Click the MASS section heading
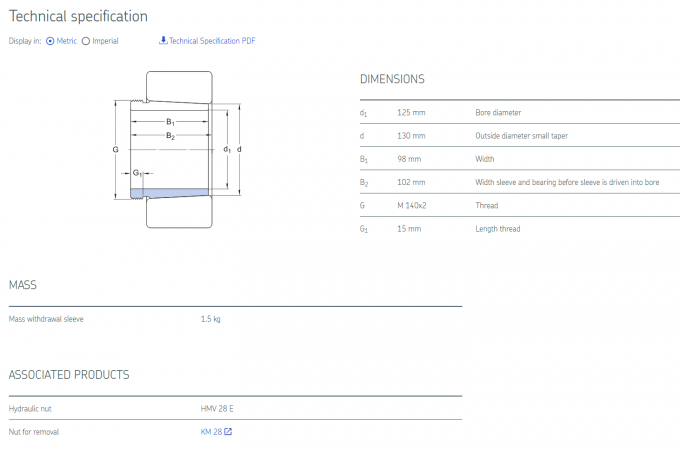680x450 pixels. (23, 285)
